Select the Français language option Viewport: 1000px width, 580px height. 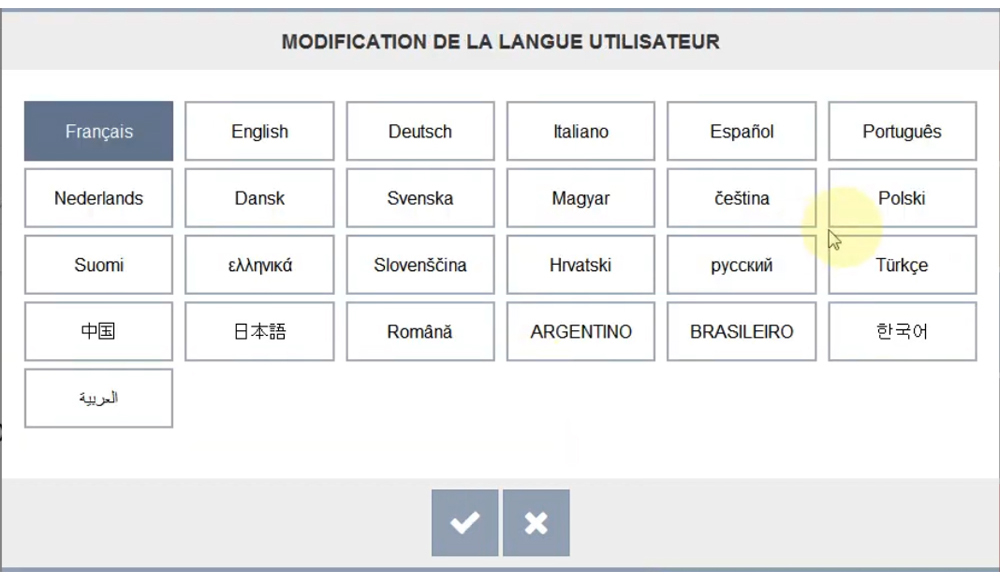tap(99, 131)
